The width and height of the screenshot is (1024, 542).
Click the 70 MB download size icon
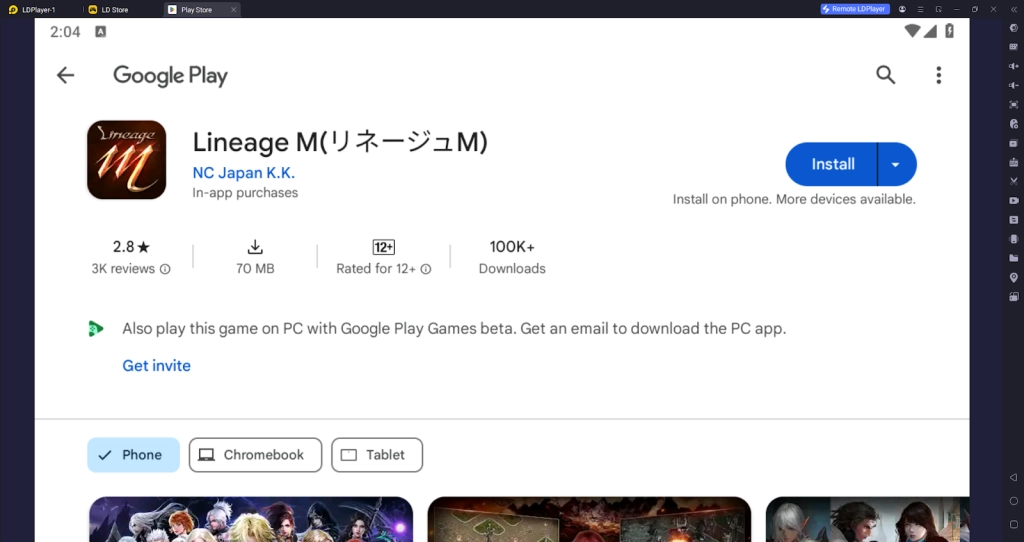[x=255, y=247]
